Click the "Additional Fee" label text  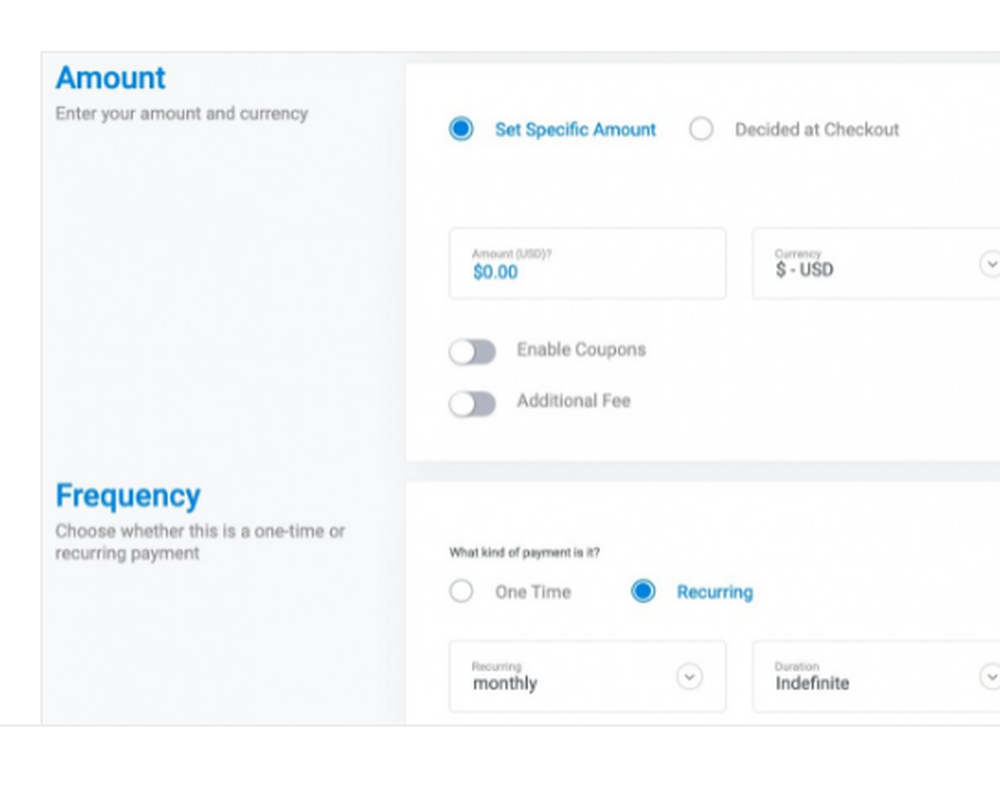(574, 401)
